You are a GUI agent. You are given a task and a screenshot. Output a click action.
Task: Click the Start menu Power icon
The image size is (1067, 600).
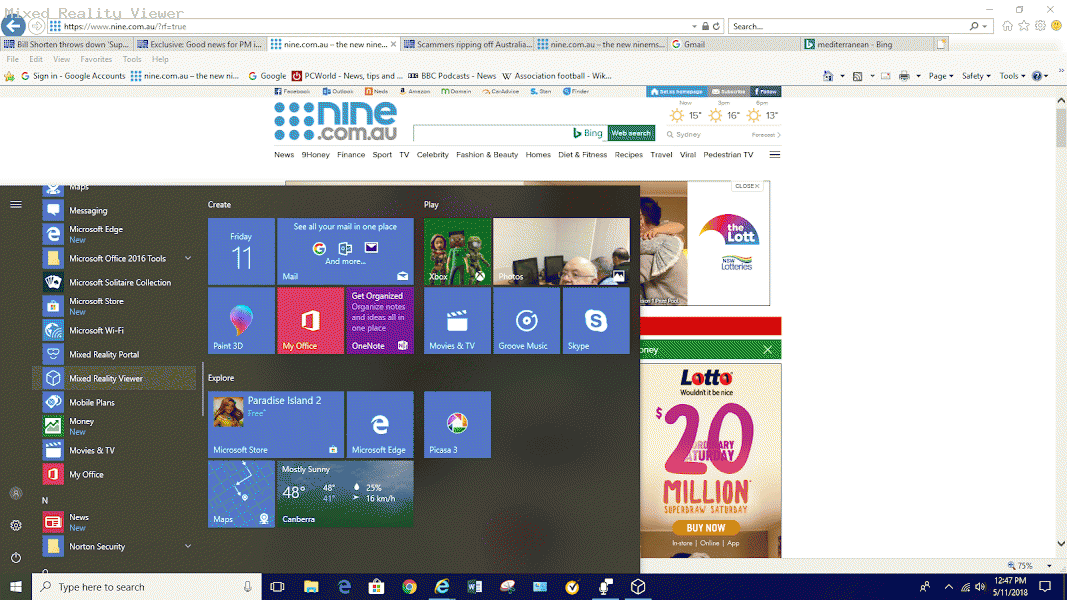(x=16, y=557)
